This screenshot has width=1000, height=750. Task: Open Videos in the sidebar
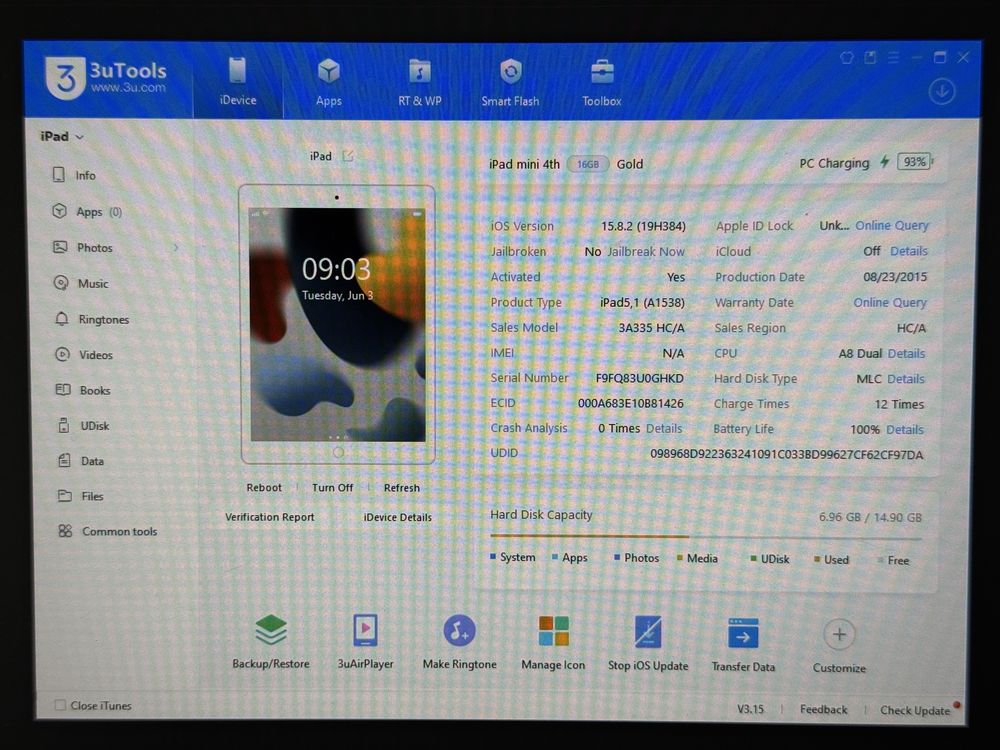click(x=83, y=355)
